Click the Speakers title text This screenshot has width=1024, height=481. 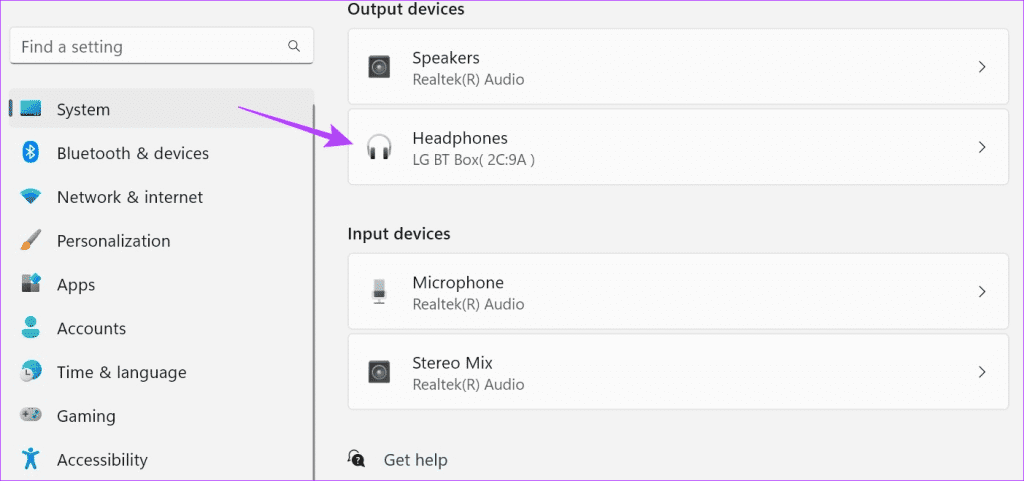(x=446, y=58)
